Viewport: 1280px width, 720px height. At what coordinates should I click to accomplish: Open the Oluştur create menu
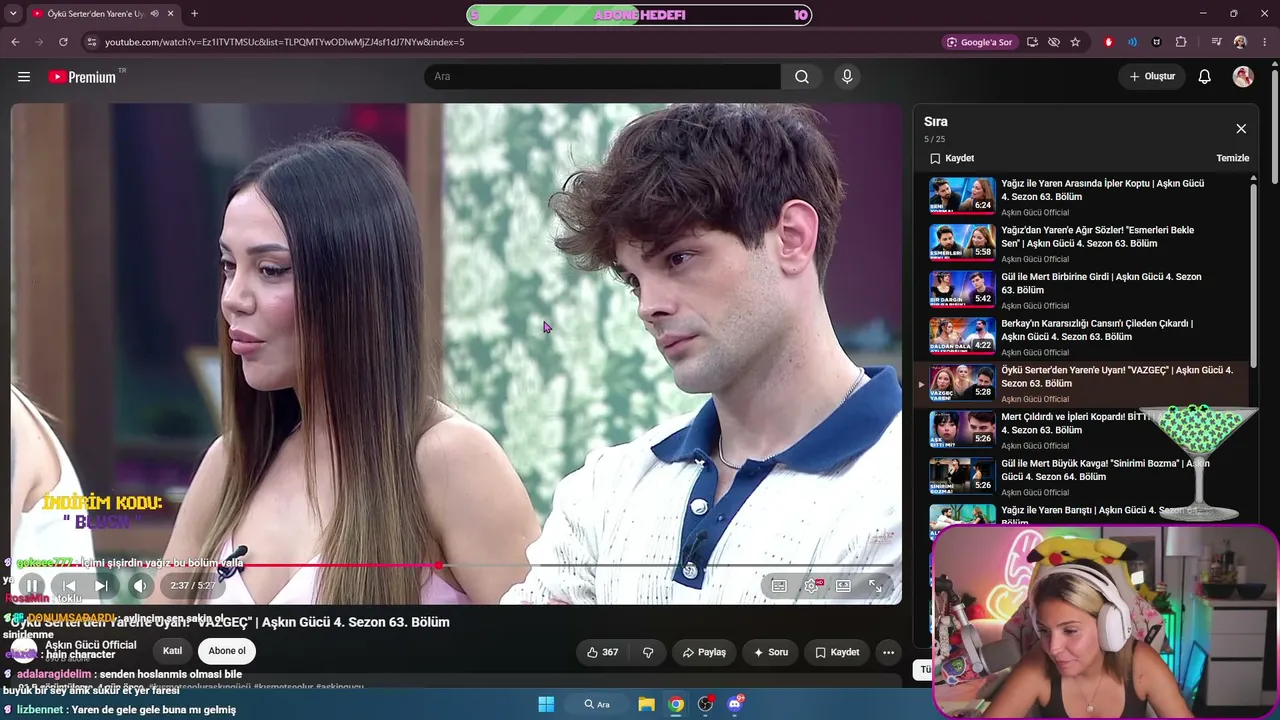point(1152,77)
